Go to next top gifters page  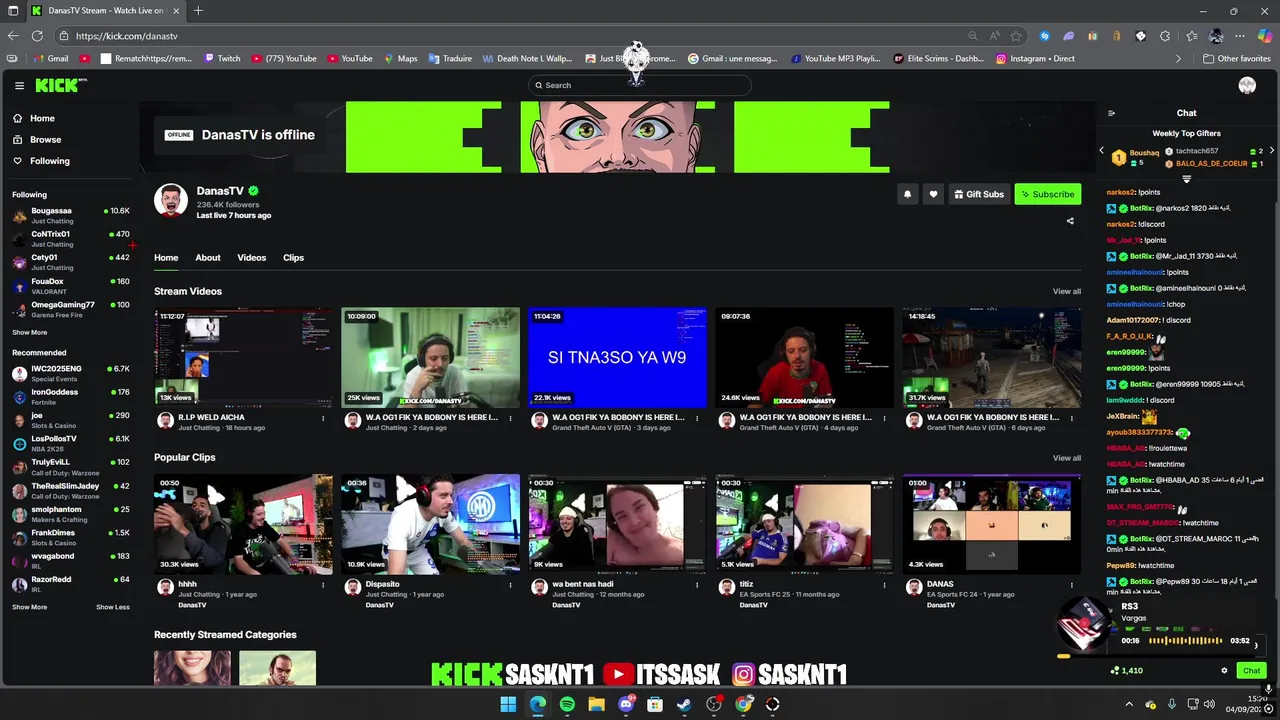click(x=1271, y=151)
